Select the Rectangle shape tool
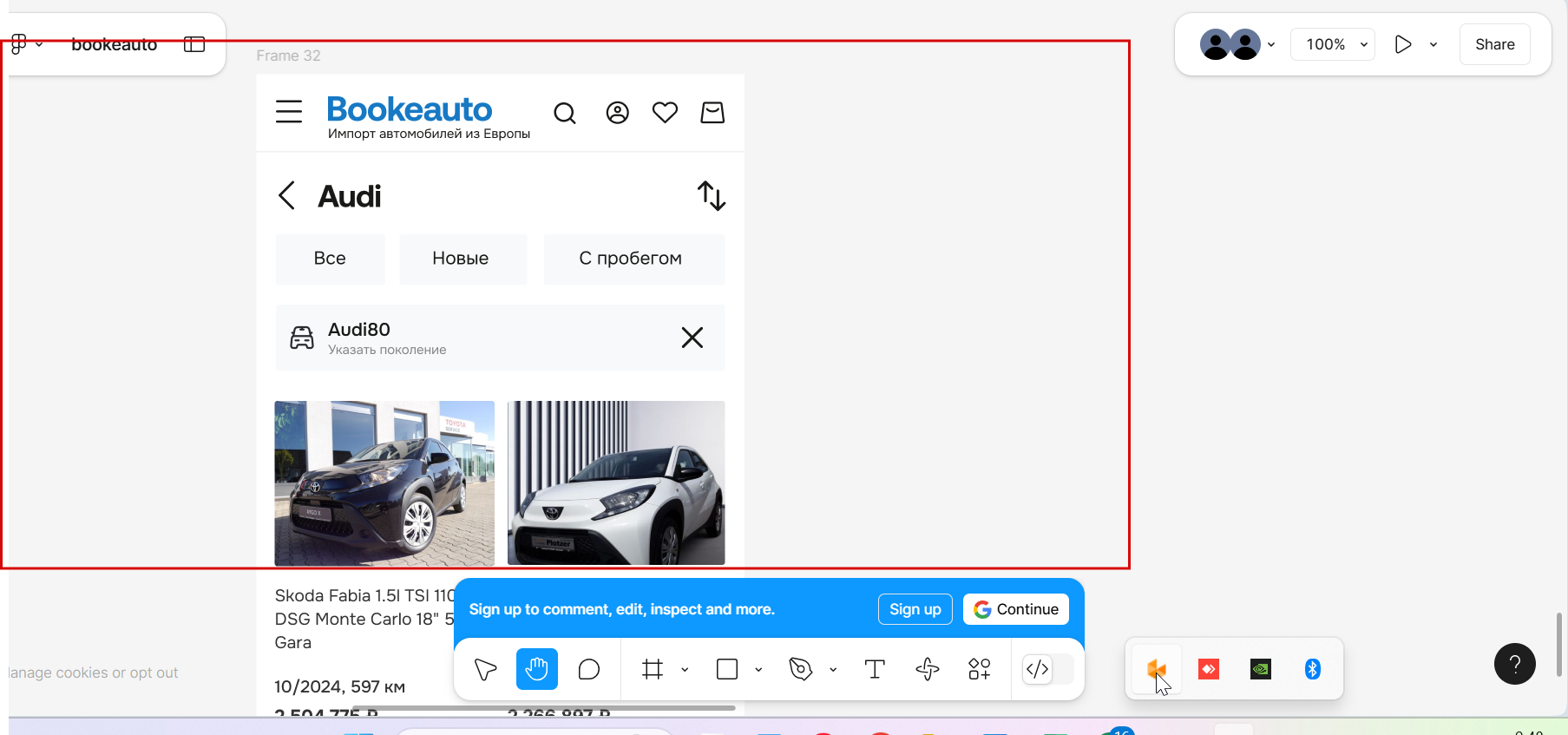The height and width of the screenshot is (735, 1568). tap(727, 669)
